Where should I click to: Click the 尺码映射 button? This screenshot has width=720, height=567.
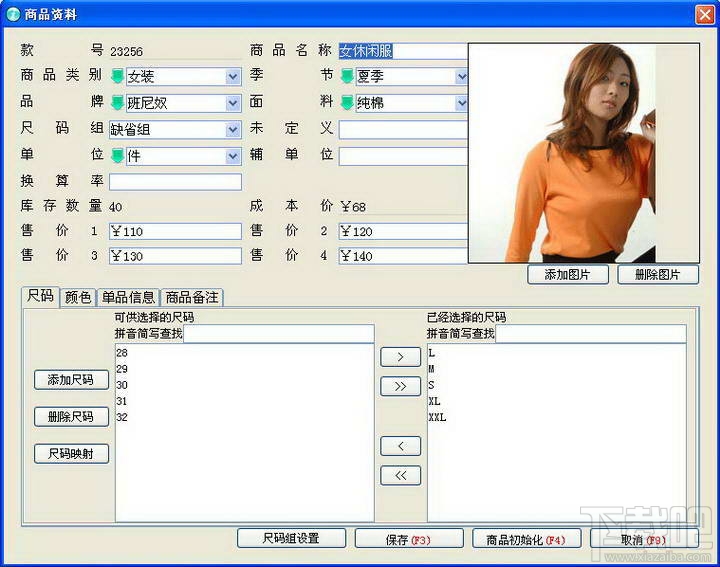tap(71, 454)
